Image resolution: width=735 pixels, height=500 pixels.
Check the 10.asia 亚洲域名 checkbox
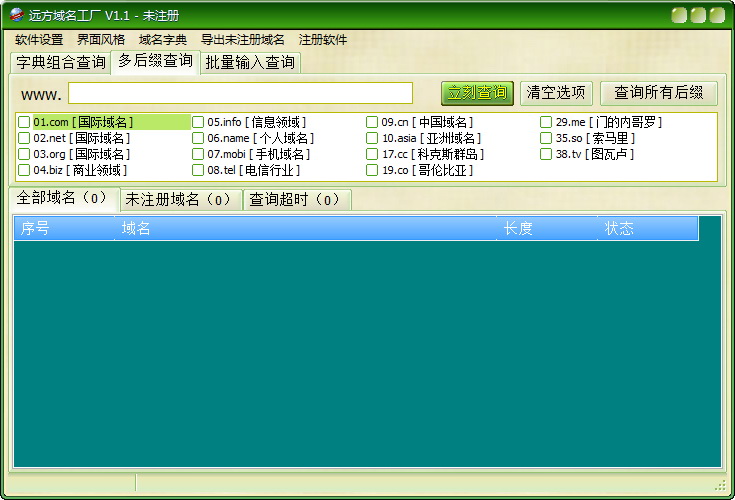coord(372,138)
